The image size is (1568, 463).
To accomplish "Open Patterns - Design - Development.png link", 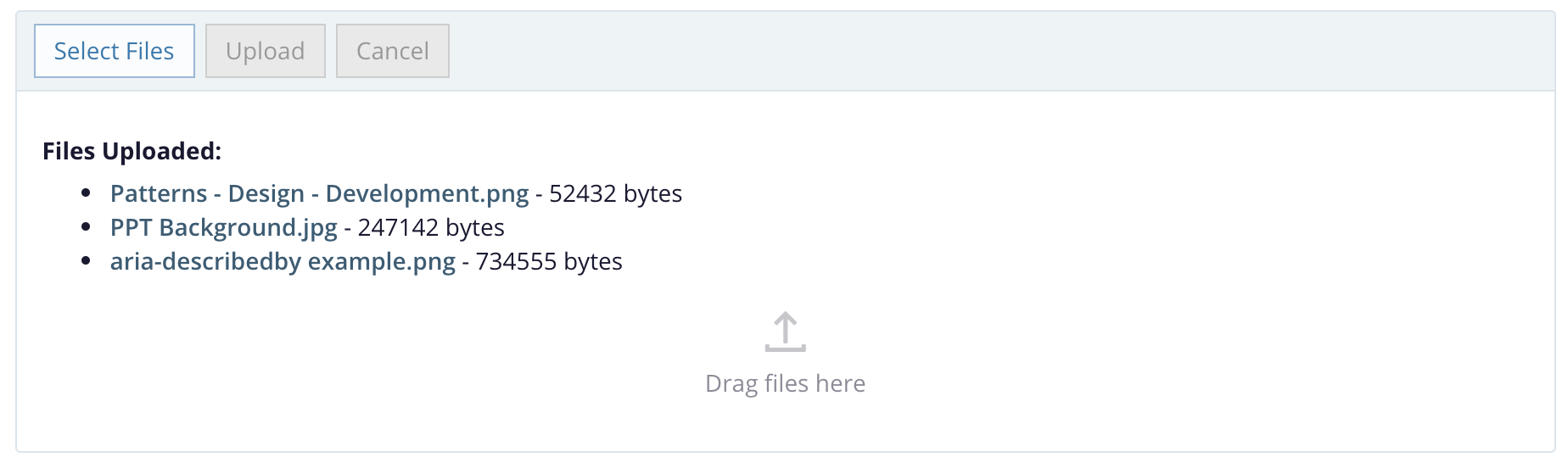I will tap(319, 194).
